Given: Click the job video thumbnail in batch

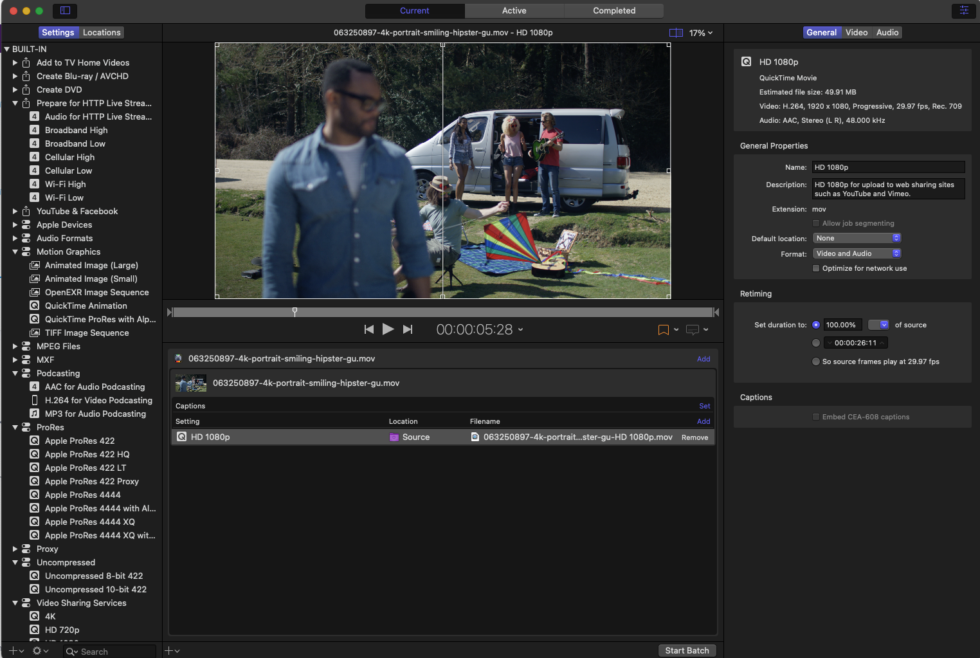Looking at the screenshot, I should click(191, 383).
